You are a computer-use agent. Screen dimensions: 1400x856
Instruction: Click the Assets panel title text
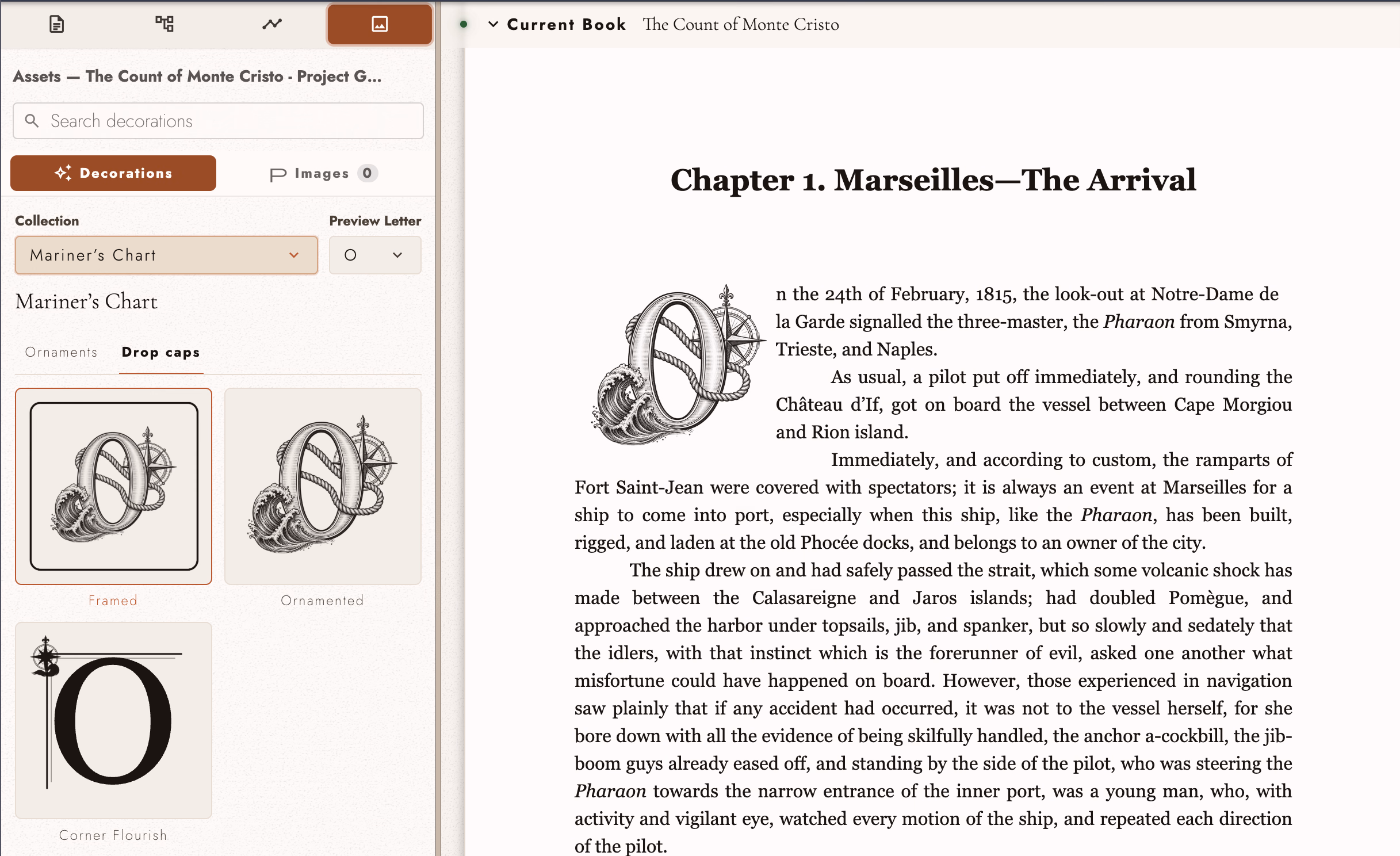(x=197, y=76)
